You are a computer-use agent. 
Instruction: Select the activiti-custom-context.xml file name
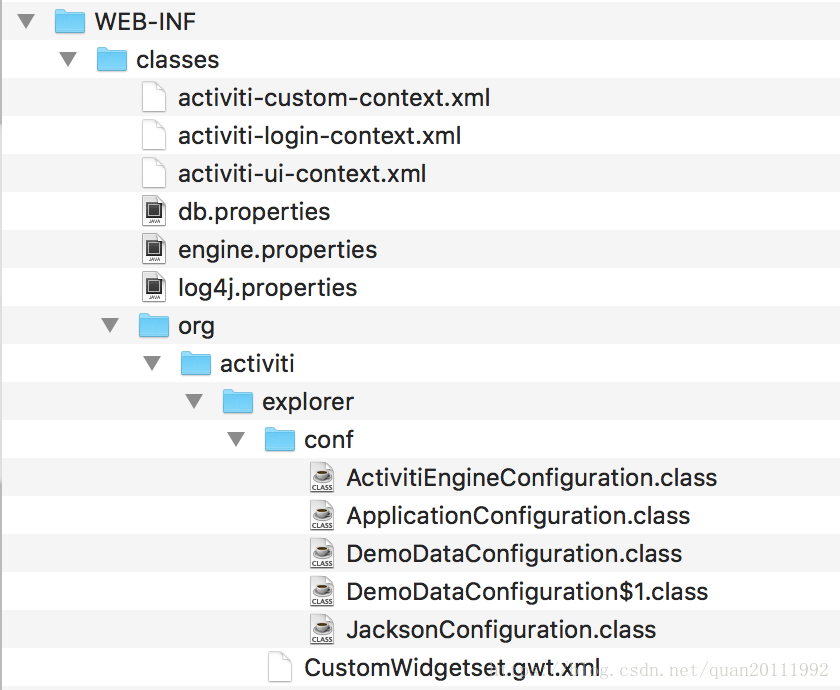point(334,98)
